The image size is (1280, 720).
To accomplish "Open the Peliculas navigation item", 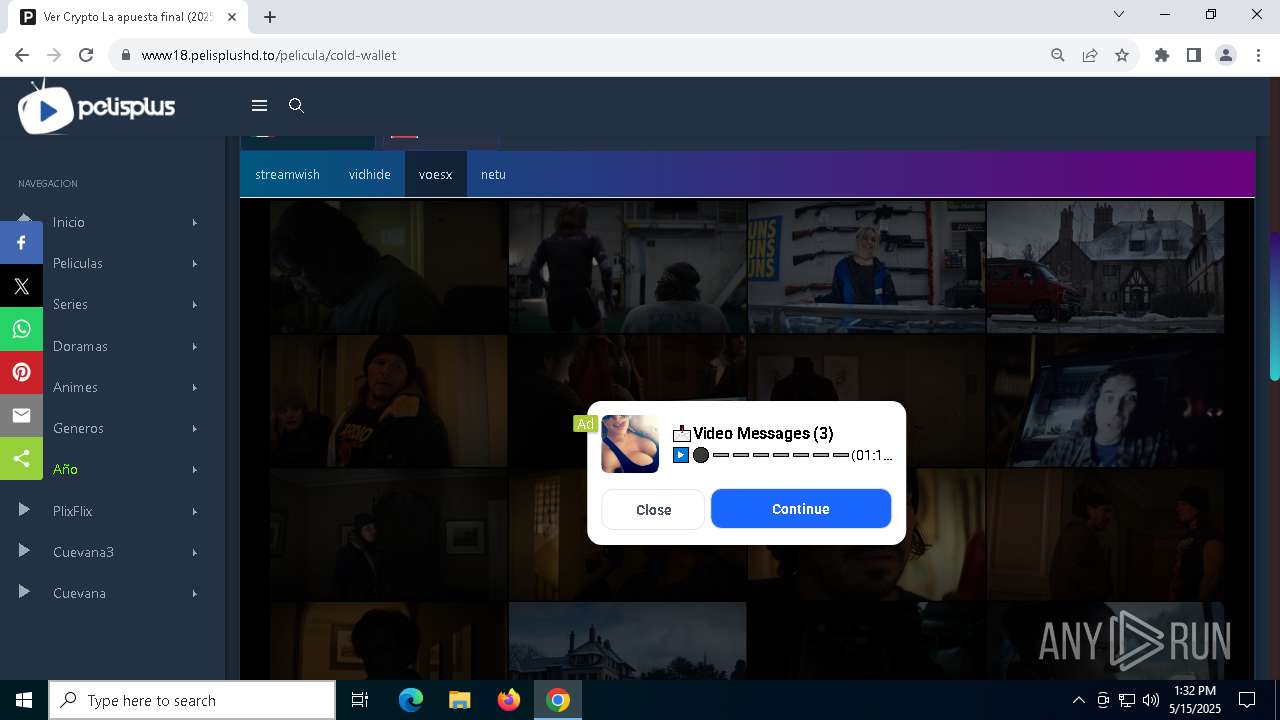I will (x=78, y=263).
